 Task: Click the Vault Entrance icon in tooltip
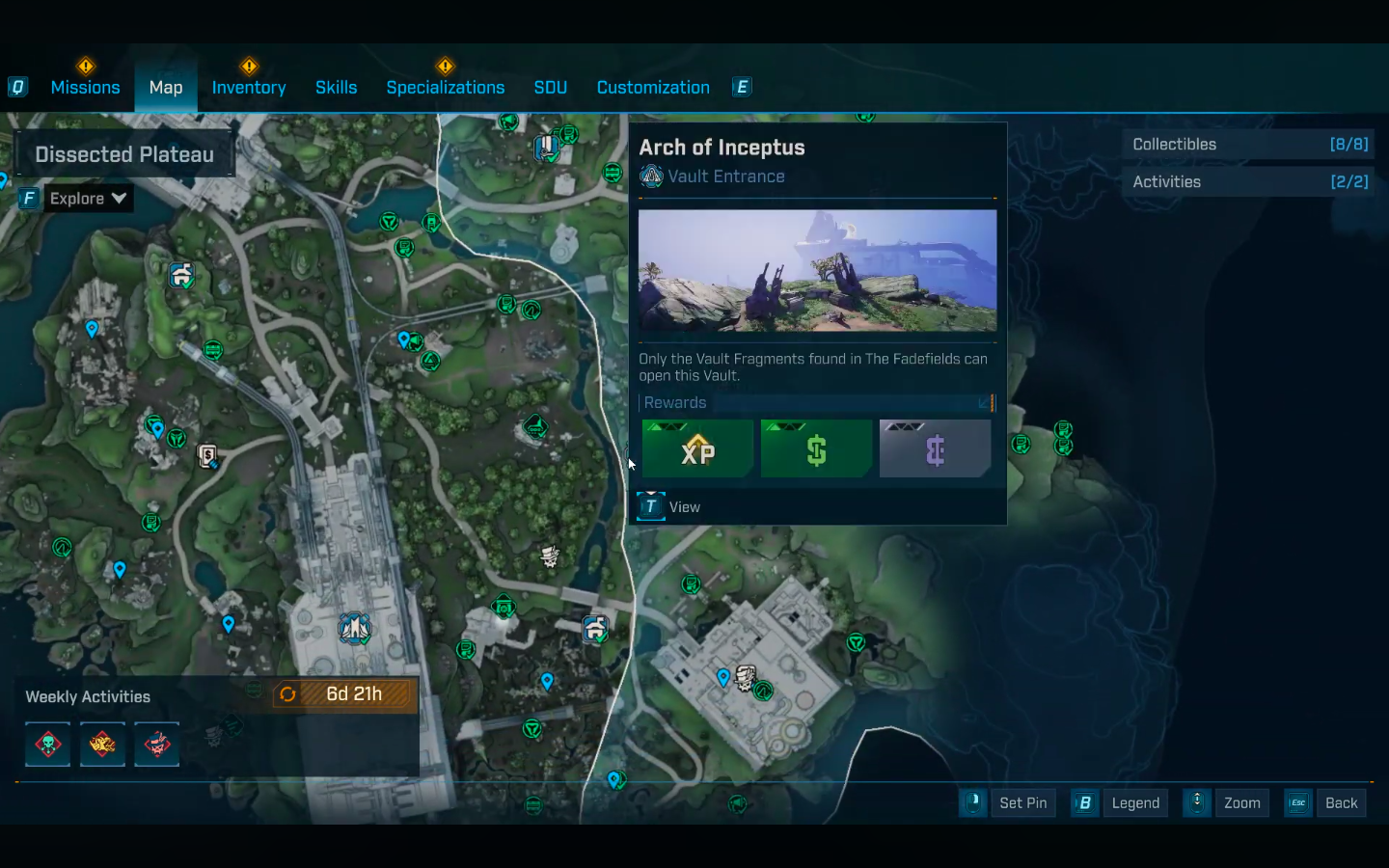[x=651, y=176]
